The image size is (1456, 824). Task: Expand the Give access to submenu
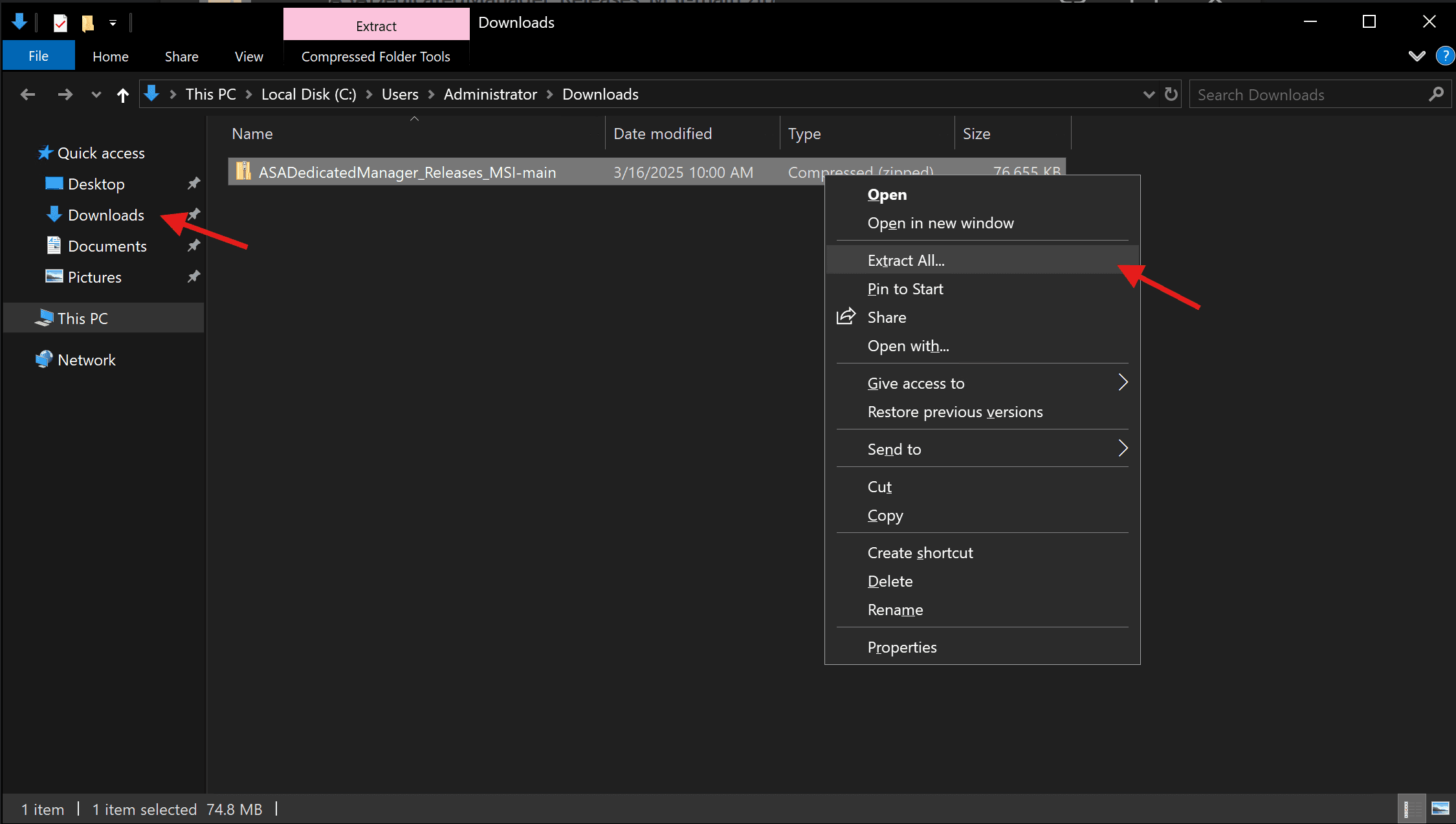pyautogui.click(x=982, y=384)
